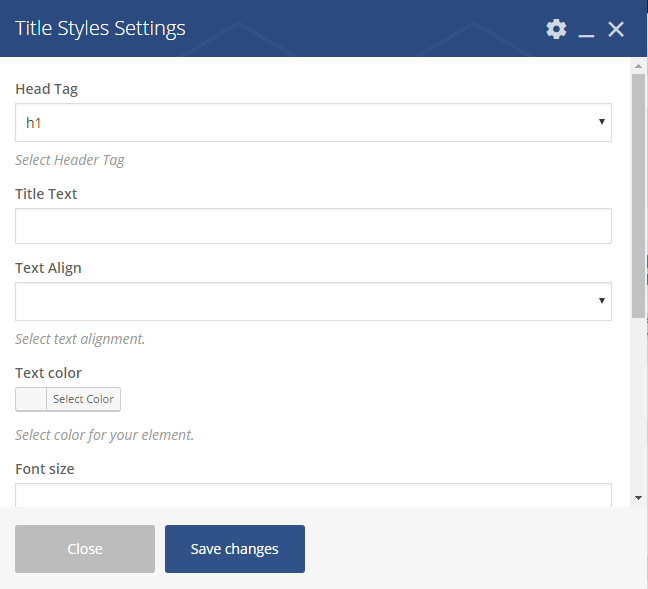648x589 pixels.
Task: Click the scrollbar up arrow
Action: [x=638, y=66]
